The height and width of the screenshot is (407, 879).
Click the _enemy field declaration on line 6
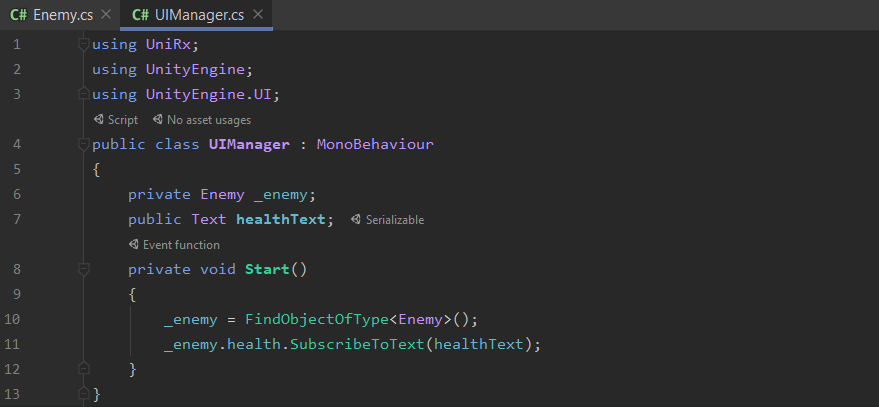[x=281, y=195]
